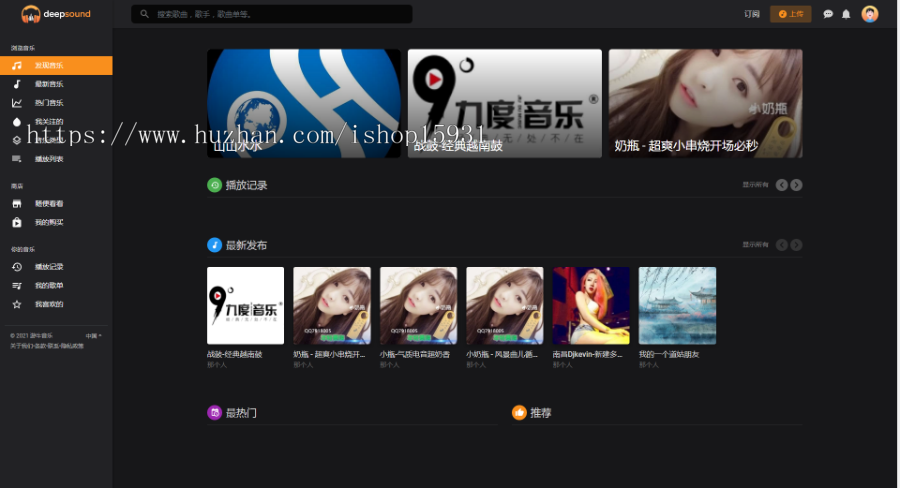The height and width of the screenshot is (488, 900).
Task: Click 显示所有 in 最新发布 section
Action: (x=755, y=245)
